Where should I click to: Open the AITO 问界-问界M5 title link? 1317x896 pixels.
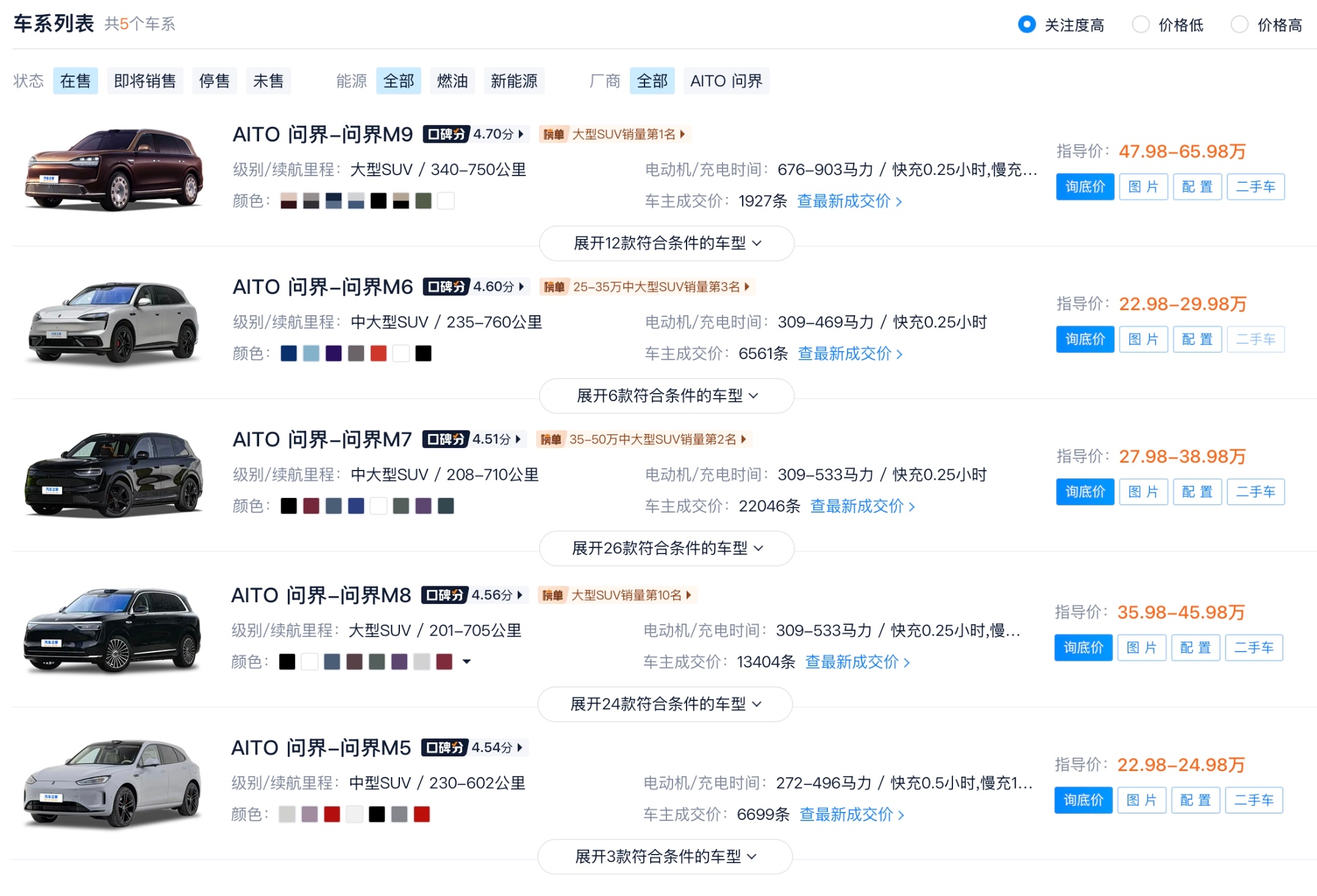[x=321, y=747]
